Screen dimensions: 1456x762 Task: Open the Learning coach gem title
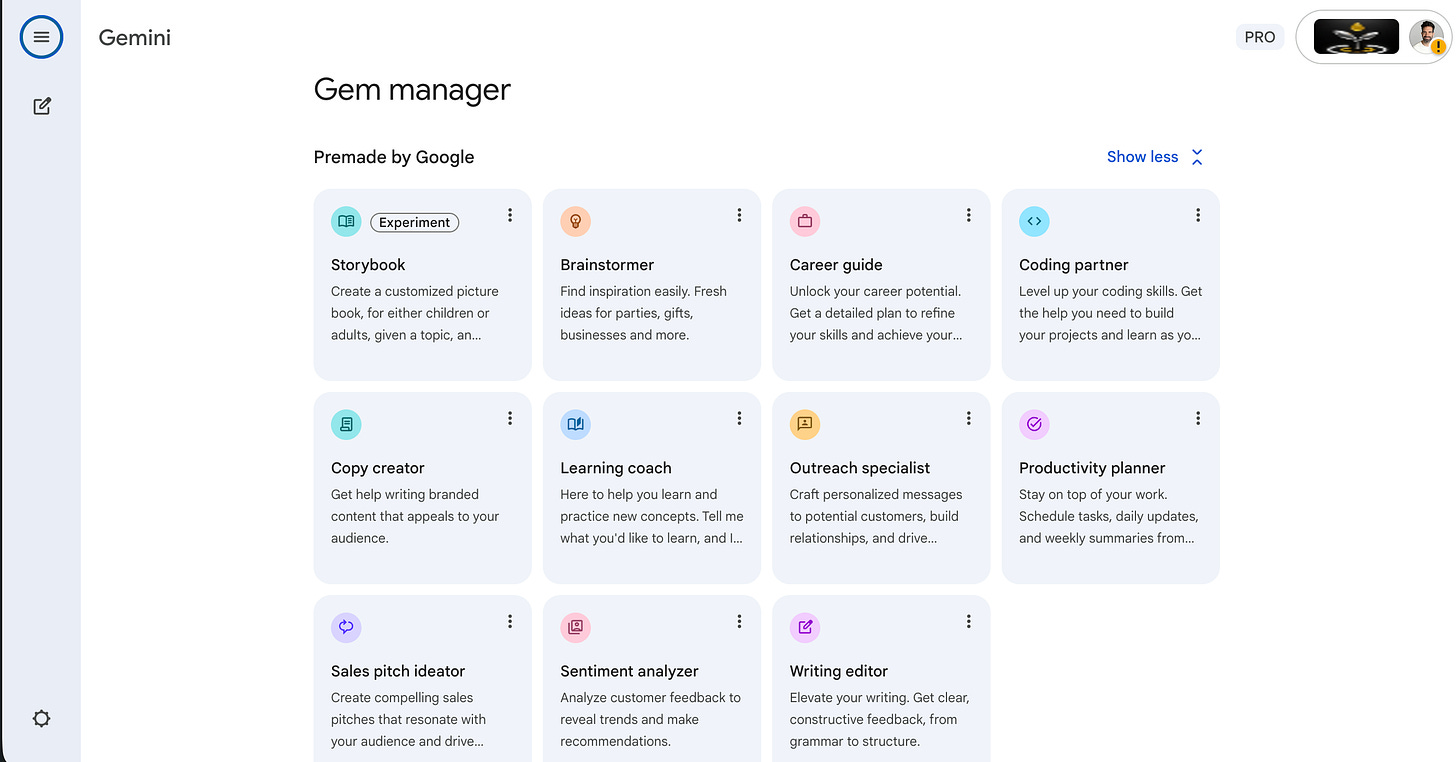pyautogui.click(x=616, y=468)
